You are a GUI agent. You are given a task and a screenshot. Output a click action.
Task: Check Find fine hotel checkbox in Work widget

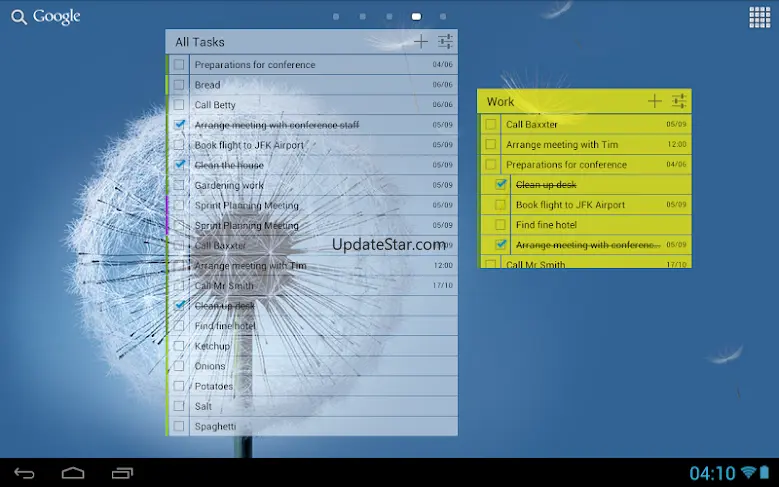500,225
